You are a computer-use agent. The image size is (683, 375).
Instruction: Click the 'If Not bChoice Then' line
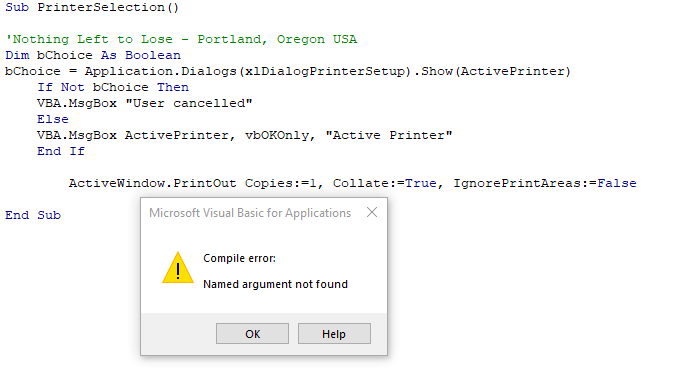pos(113,87)
